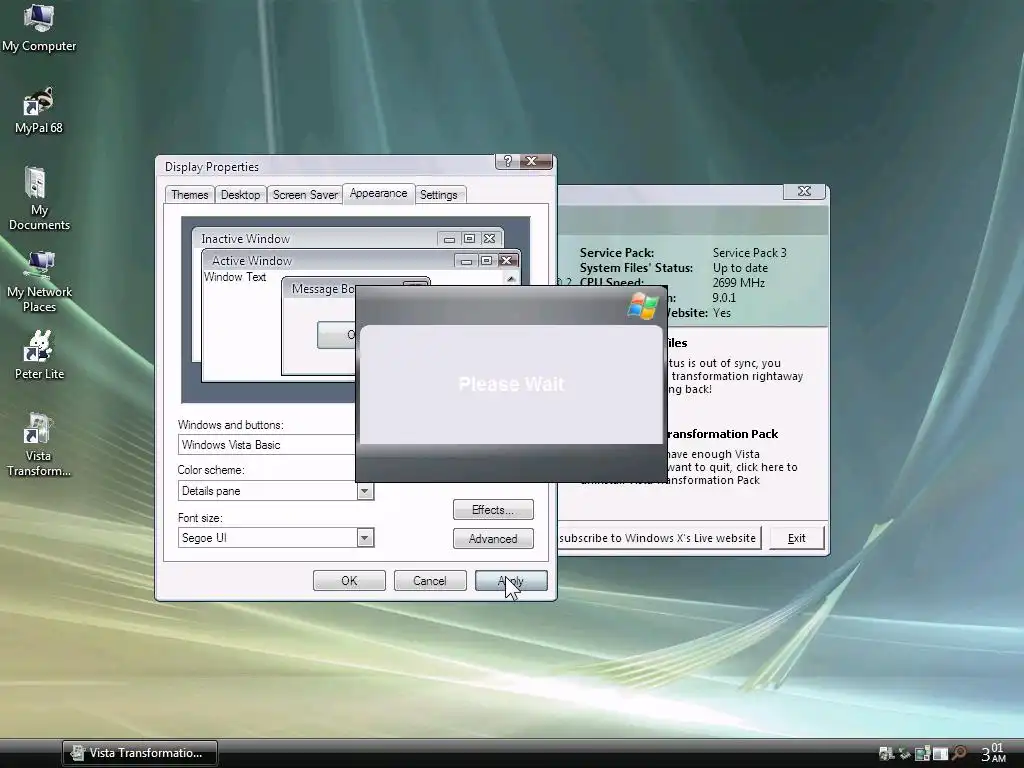Screen dimensions: 1024x768
Task: Click the Vista Transformation taskbar button
Action: pos(140,753)
